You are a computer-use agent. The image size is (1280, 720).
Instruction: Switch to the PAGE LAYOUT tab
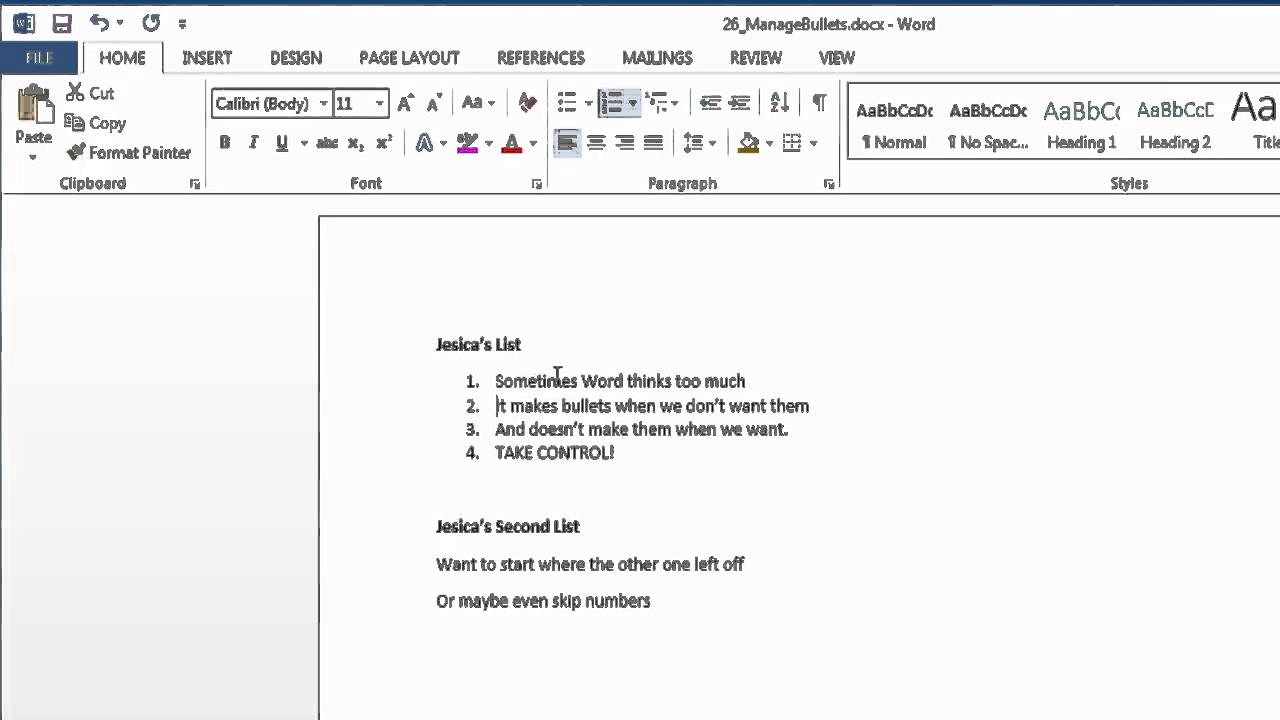click(x=409, y=58)
